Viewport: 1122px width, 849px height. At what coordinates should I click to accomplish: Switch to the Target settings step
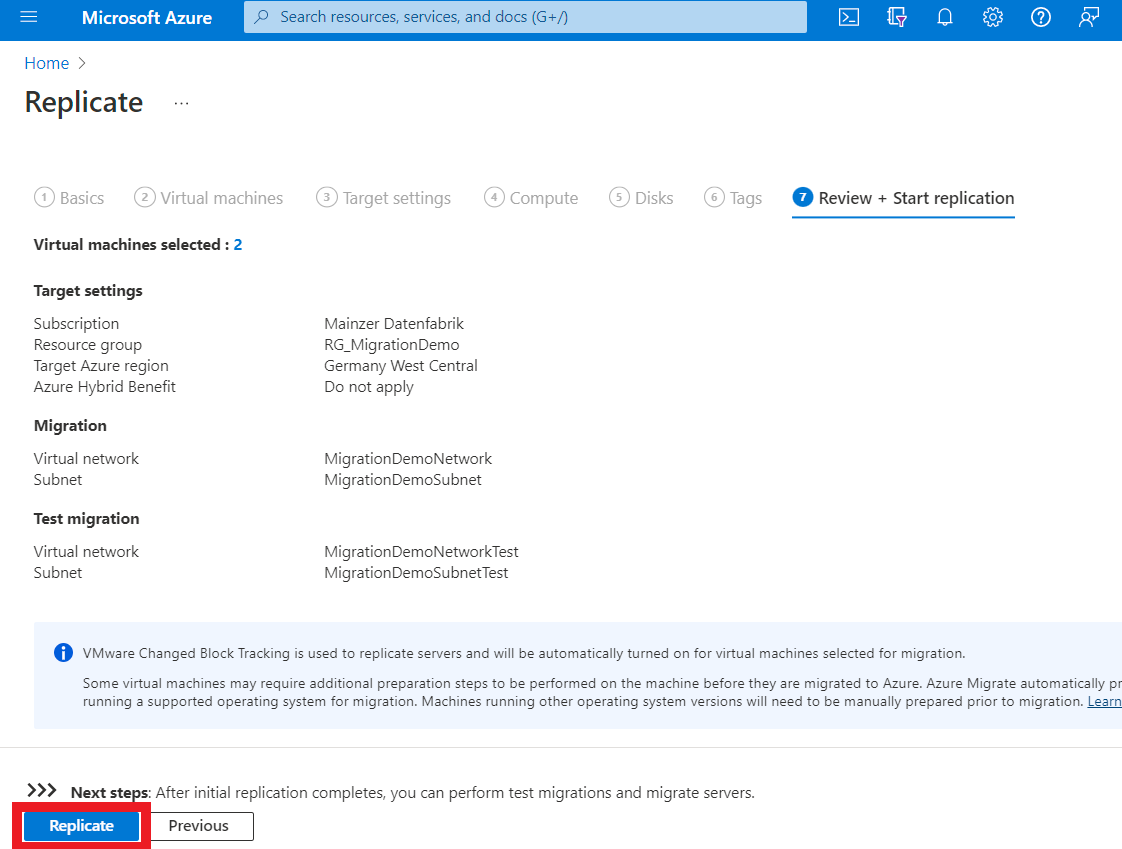click(x=384, y=198)
